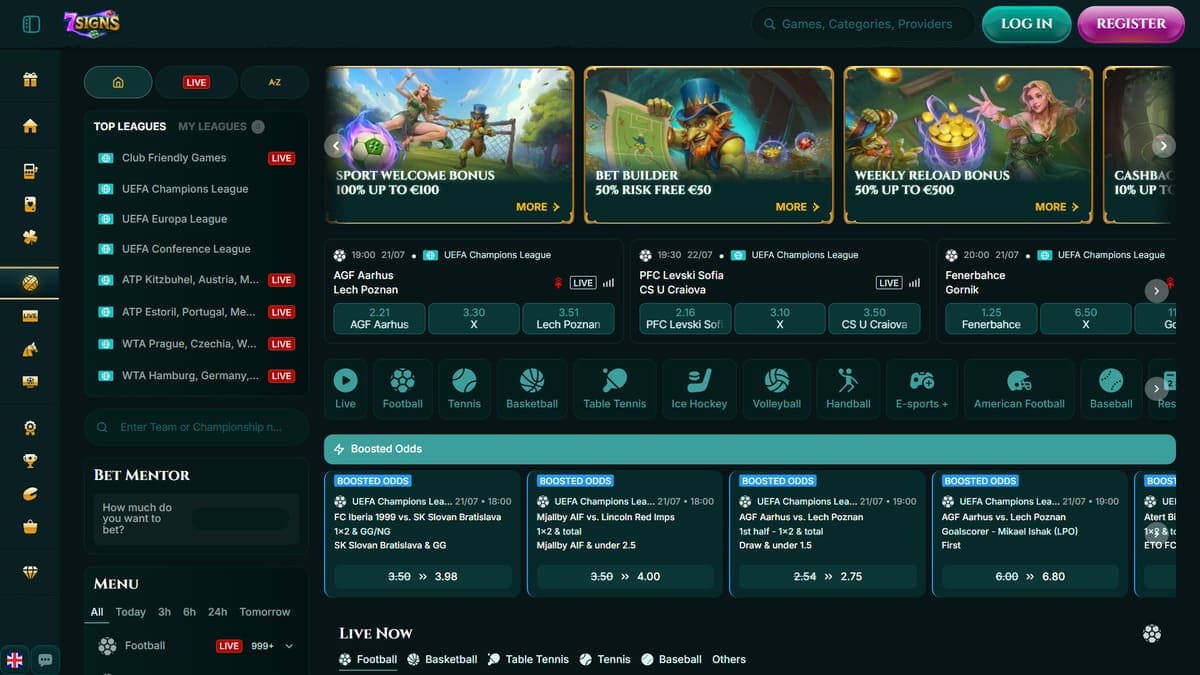Click football icon at right of Live Now
This screenshot has height=675, width=1200.
point(1152,633)
